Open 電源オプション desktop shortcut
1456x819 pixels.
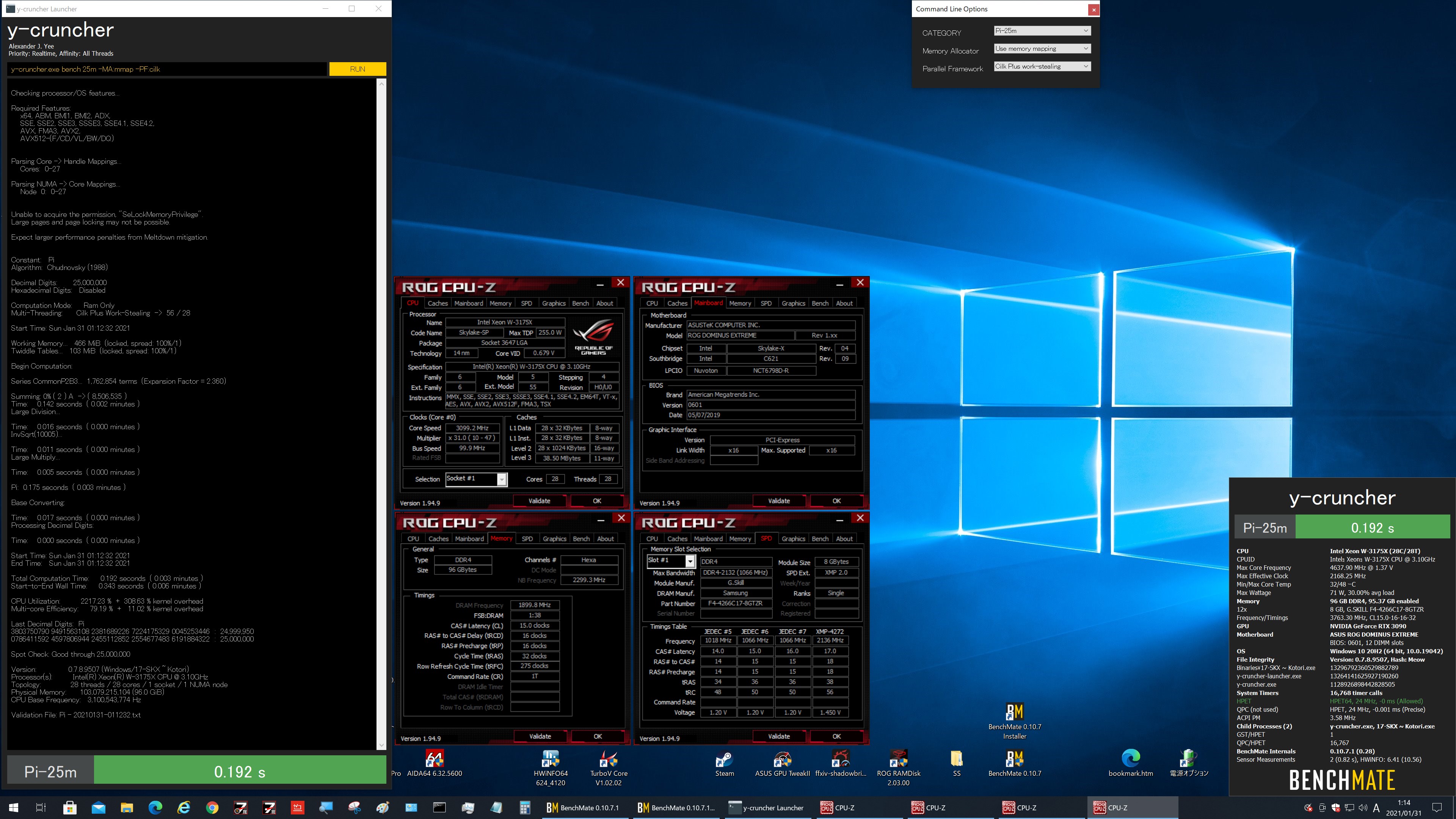click(x=1189, y=763)
